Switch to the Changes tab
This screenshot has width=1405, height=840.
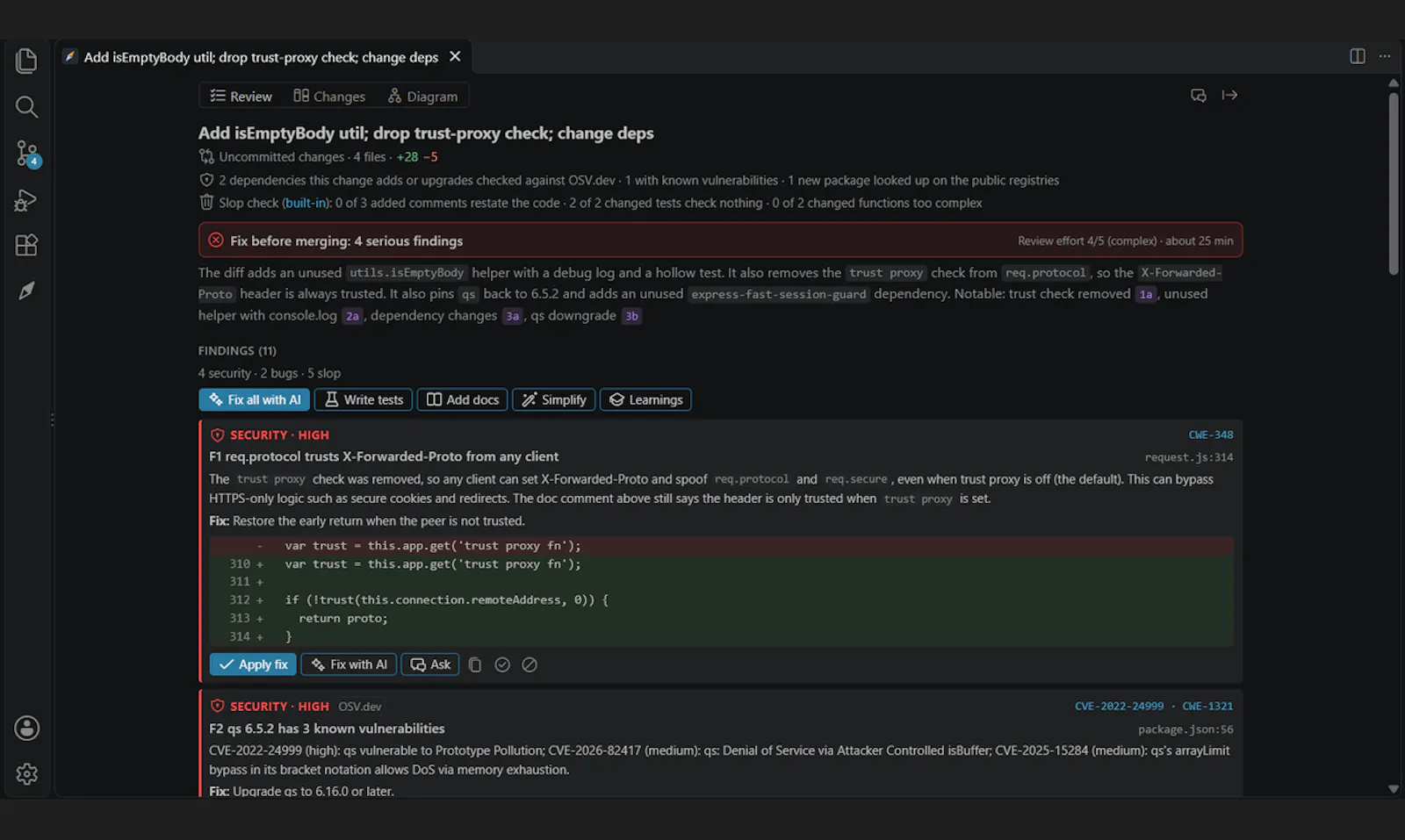(x=329, y=96)
